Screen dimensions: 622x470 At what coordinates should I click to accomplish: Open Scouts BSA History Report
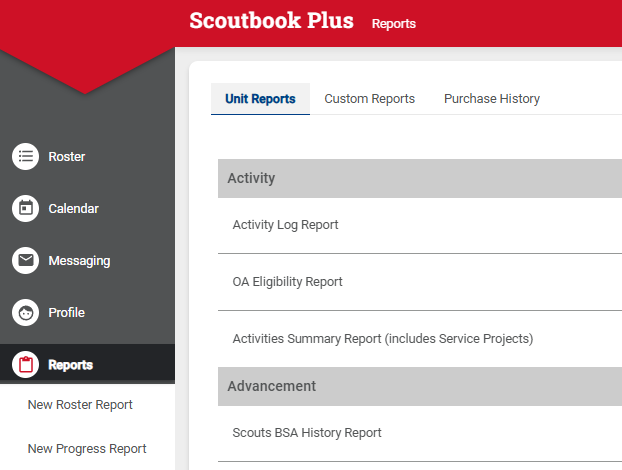[x=307, y=433]
